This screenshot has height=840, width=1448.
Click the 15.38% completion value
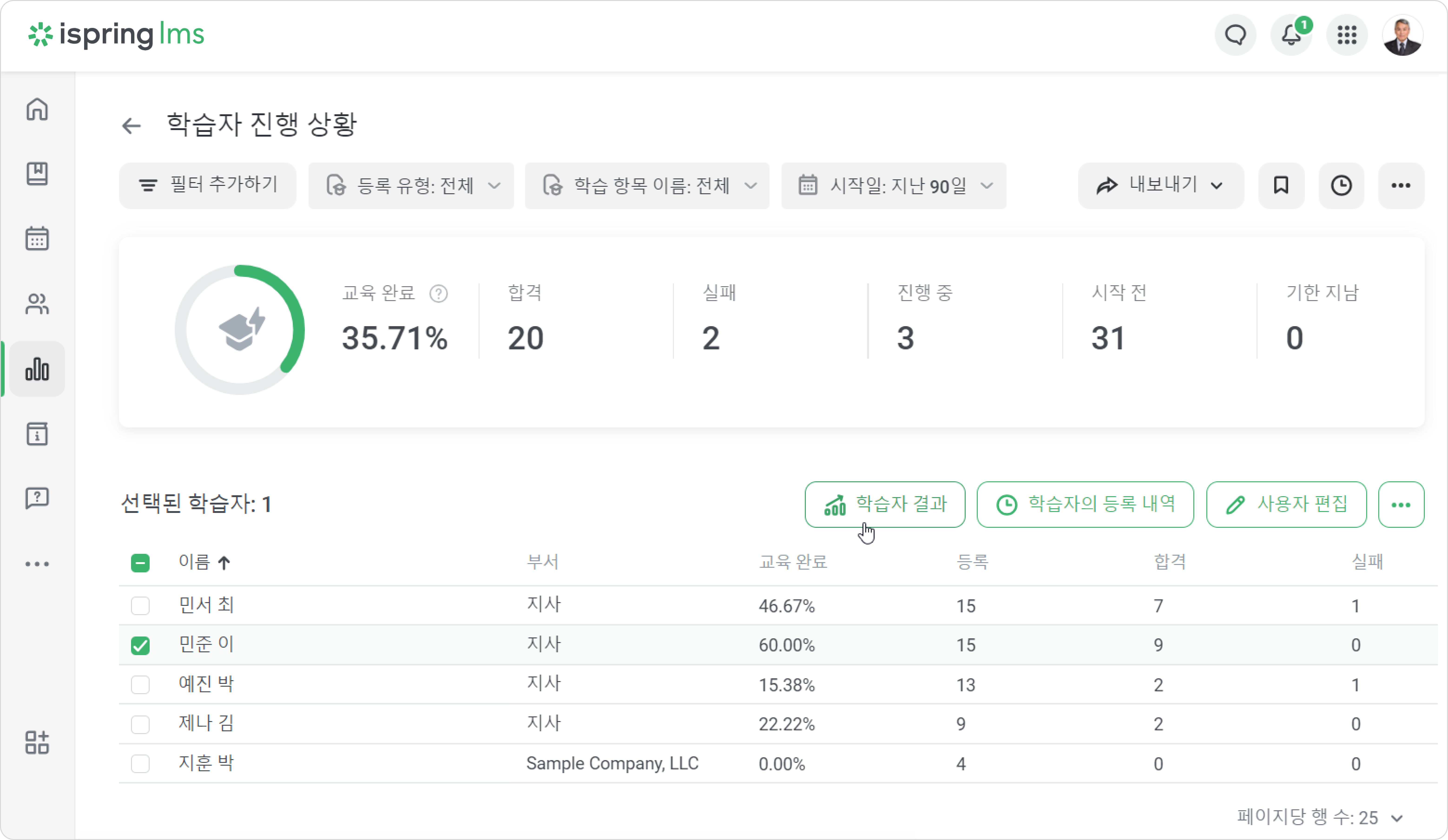[x=787, y=685]
